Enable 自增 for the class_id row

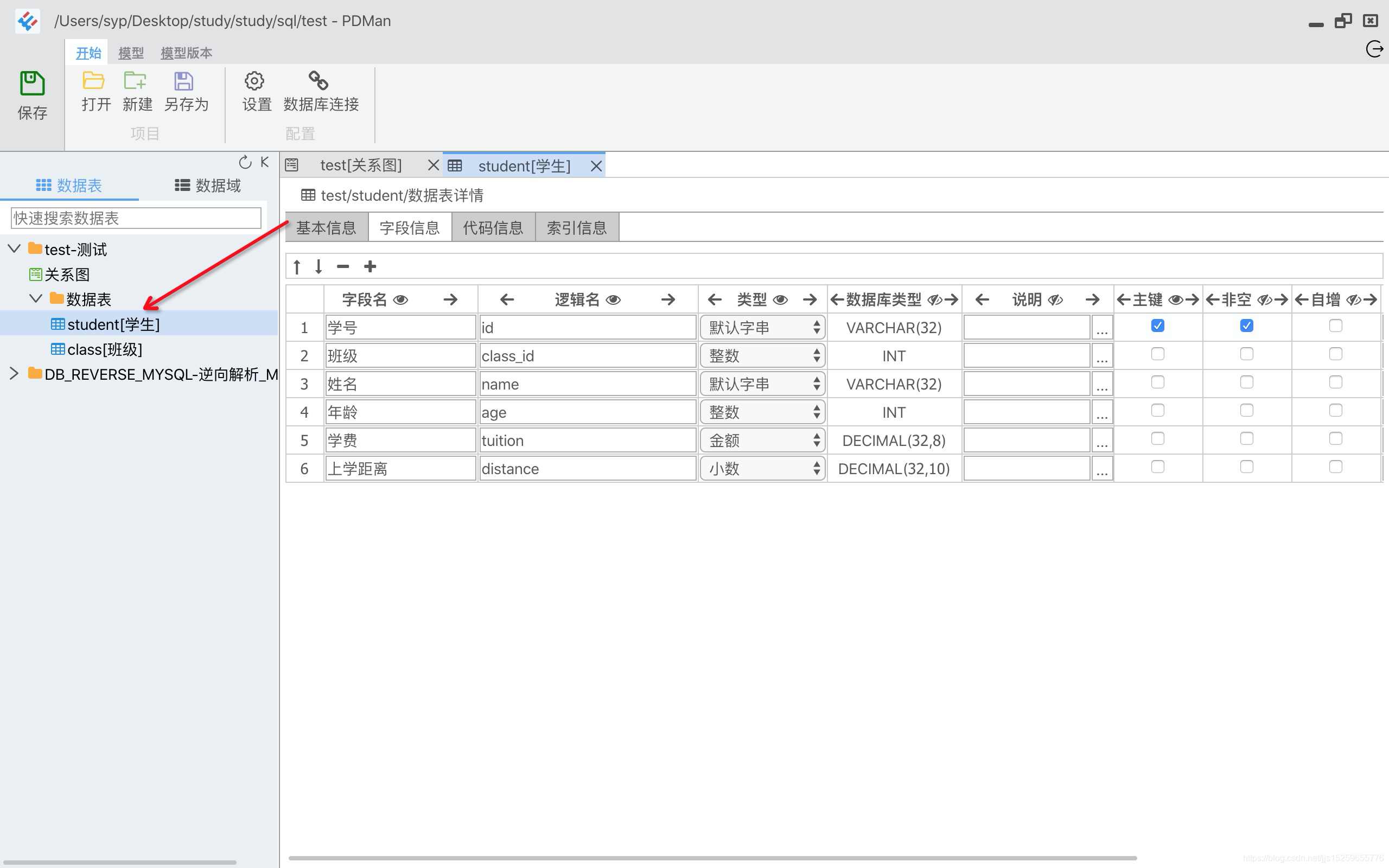(1335, 354)
